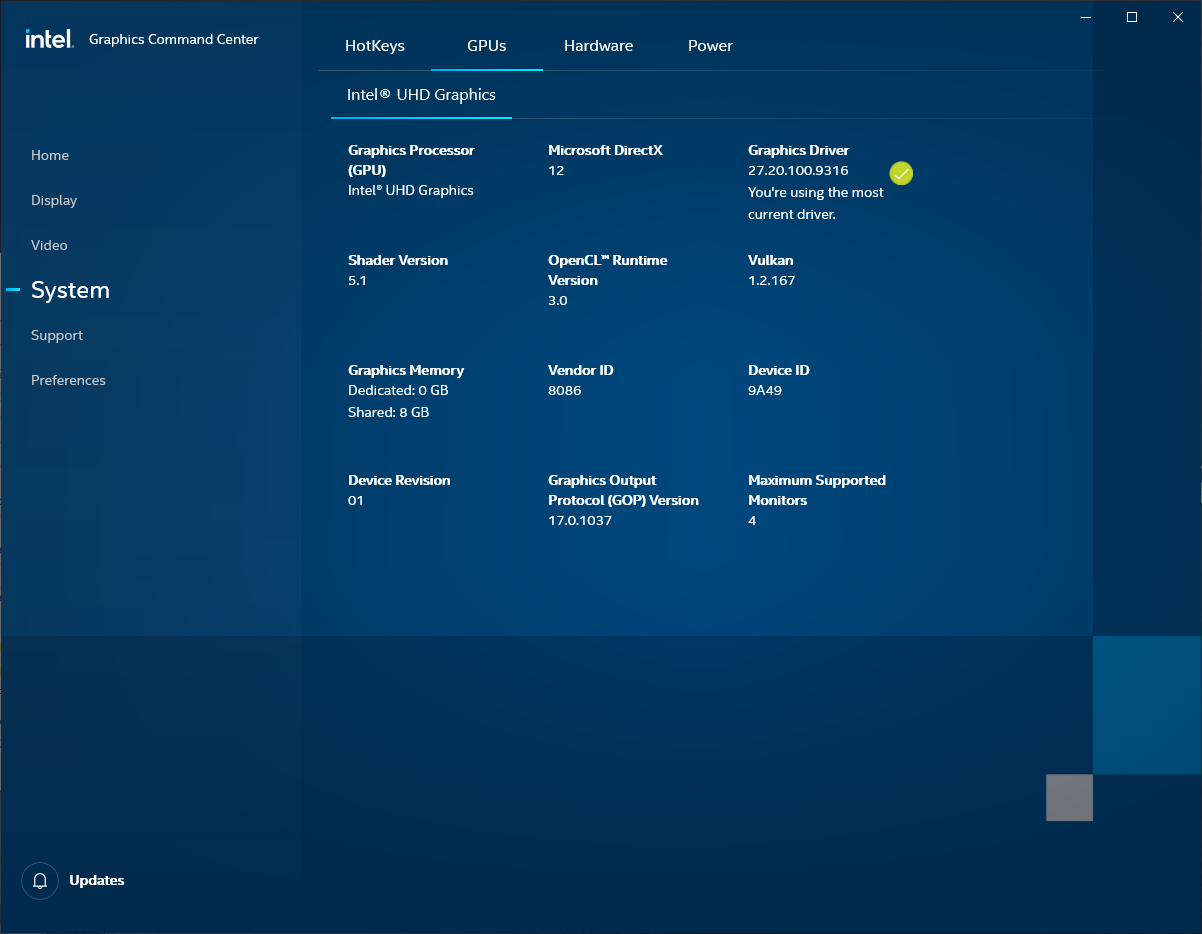Switch to the HotKeys tab
The height and width of the screenshot is (934, 1202).
point(375,46)
